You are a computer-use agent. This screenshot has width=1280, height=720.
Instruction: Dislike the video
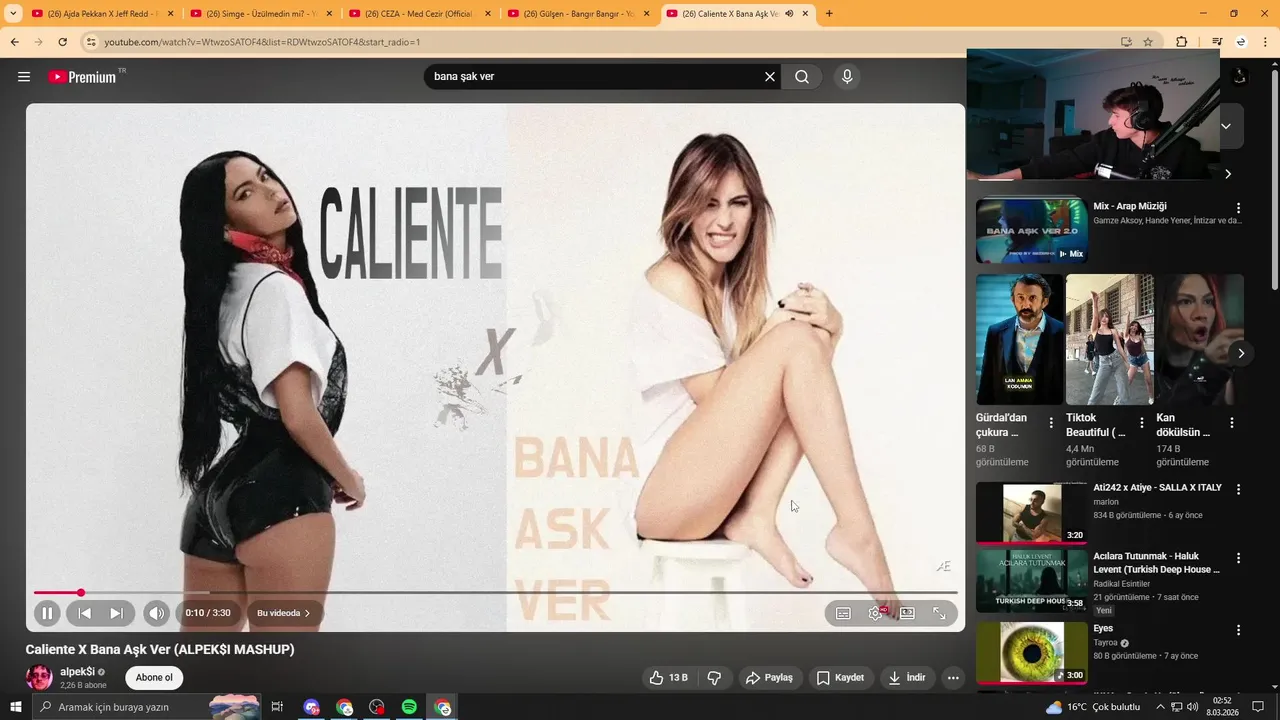[x=714, y=677]
